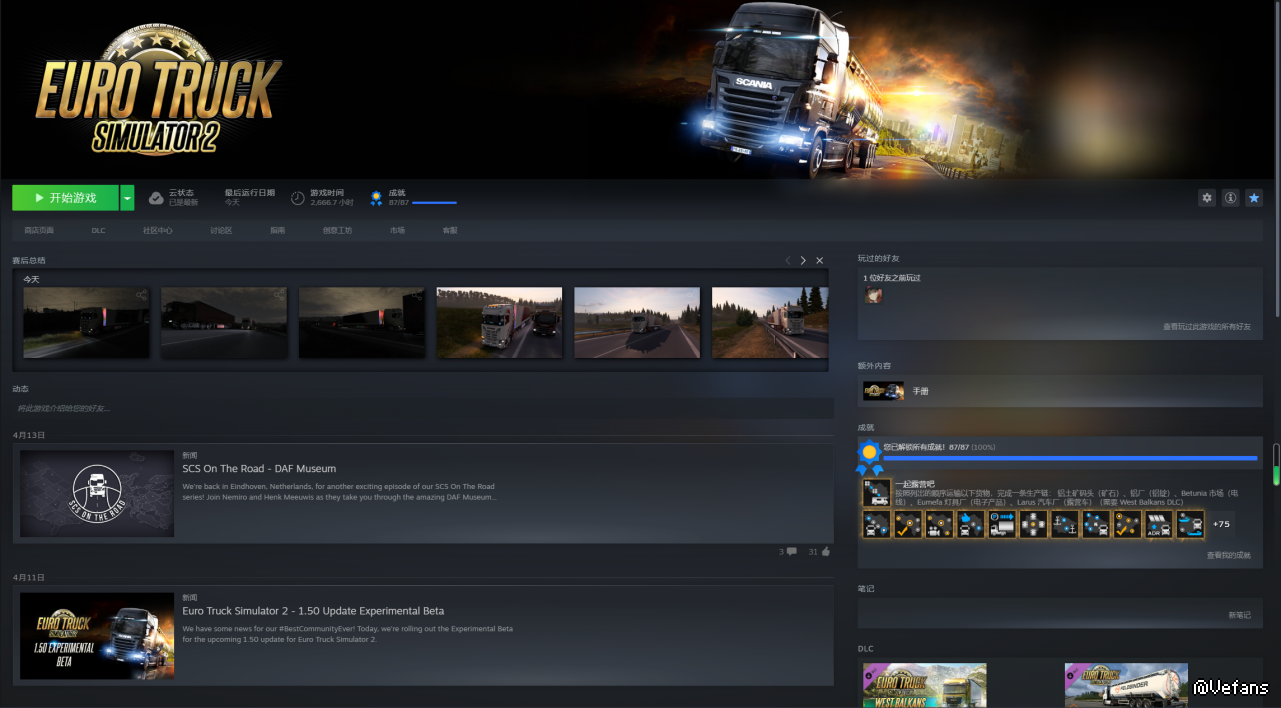Screen dimensions: 1281x708
Task: Click the game info (i) icon
Action: [1230, 198]
